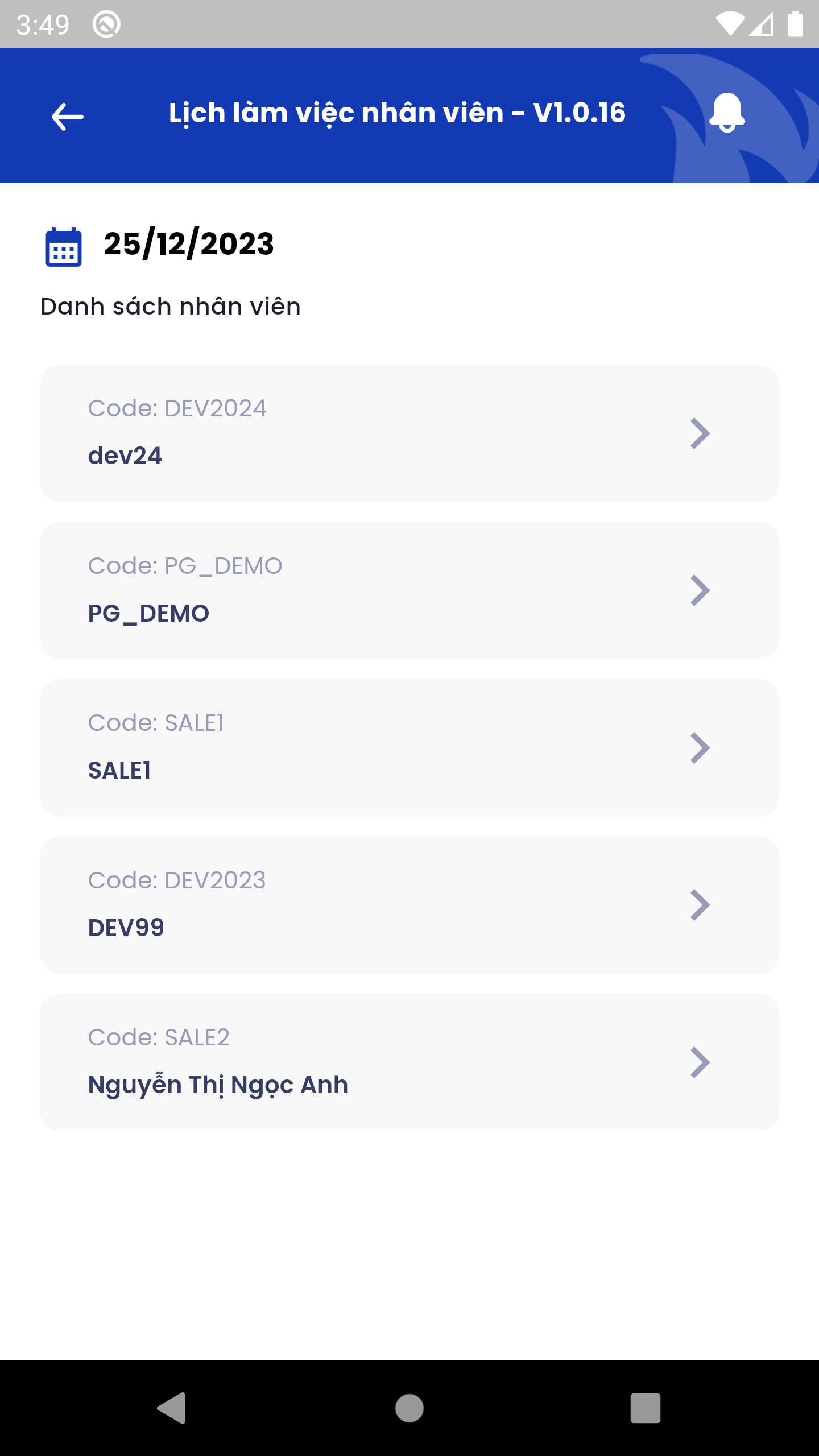Open the calendar date picker icon
The width and height of the screenshot is (819, 1456).
click(x=64, y=247)
